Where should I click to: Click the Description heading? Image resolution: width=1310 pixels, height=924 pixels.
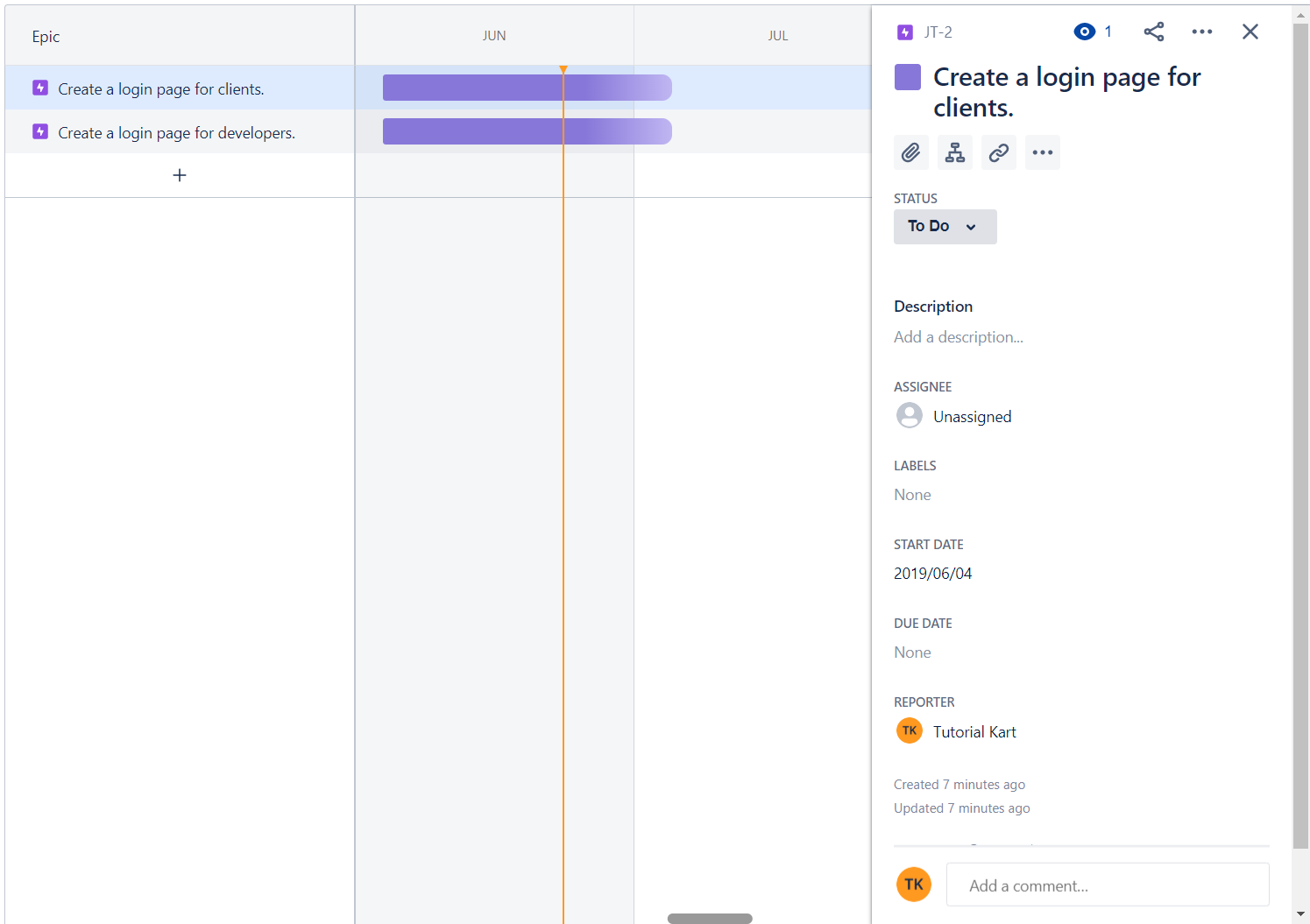[933, 307]
